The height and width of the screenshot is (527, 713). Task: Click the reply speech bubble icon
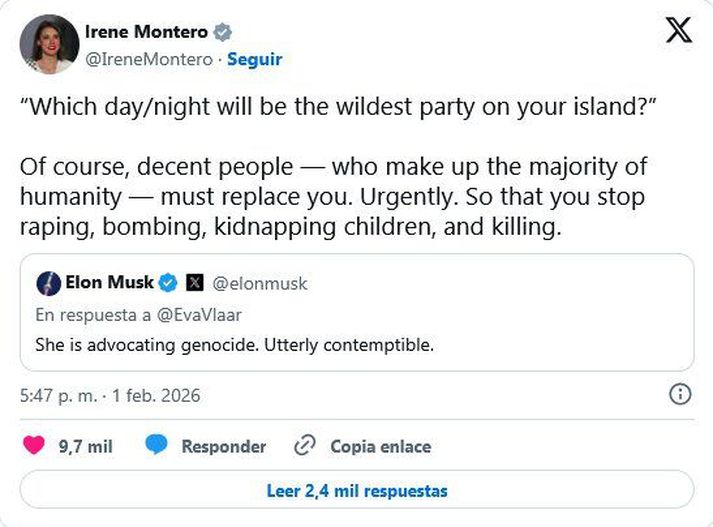tap(156, 446)
